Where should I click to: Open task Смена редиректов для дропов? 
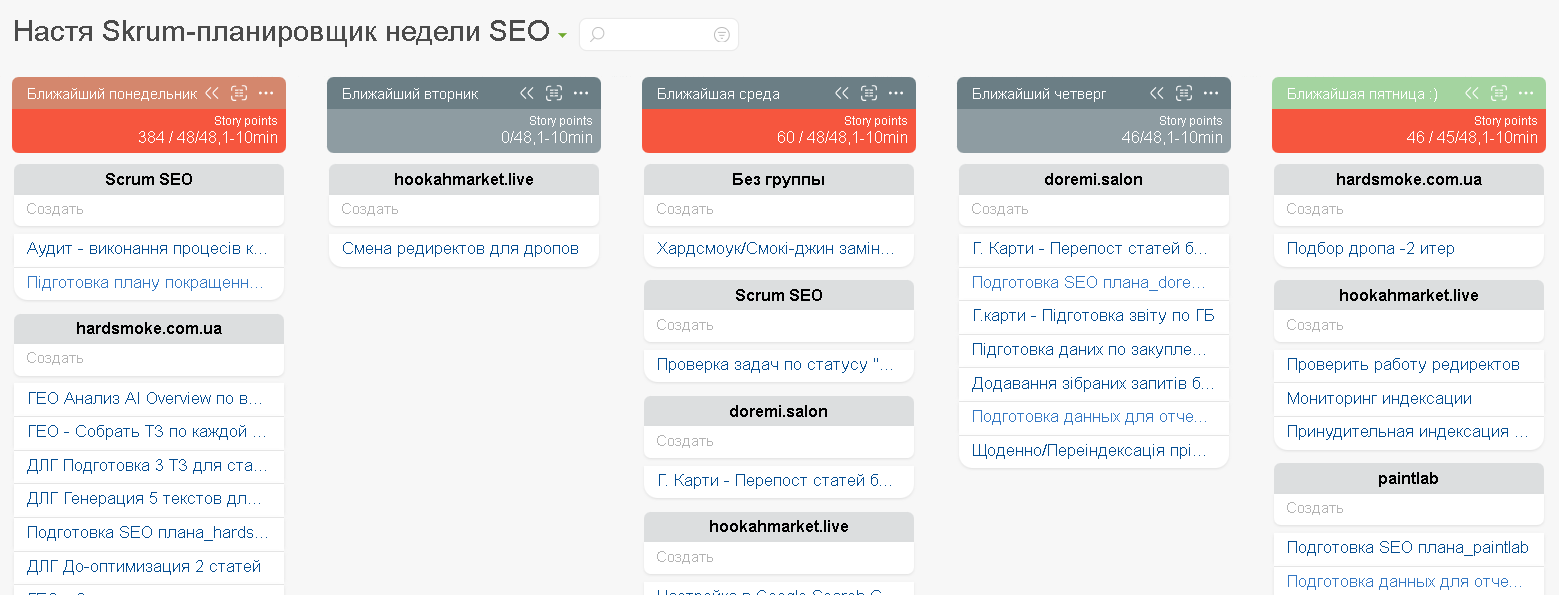click(460, 248)
